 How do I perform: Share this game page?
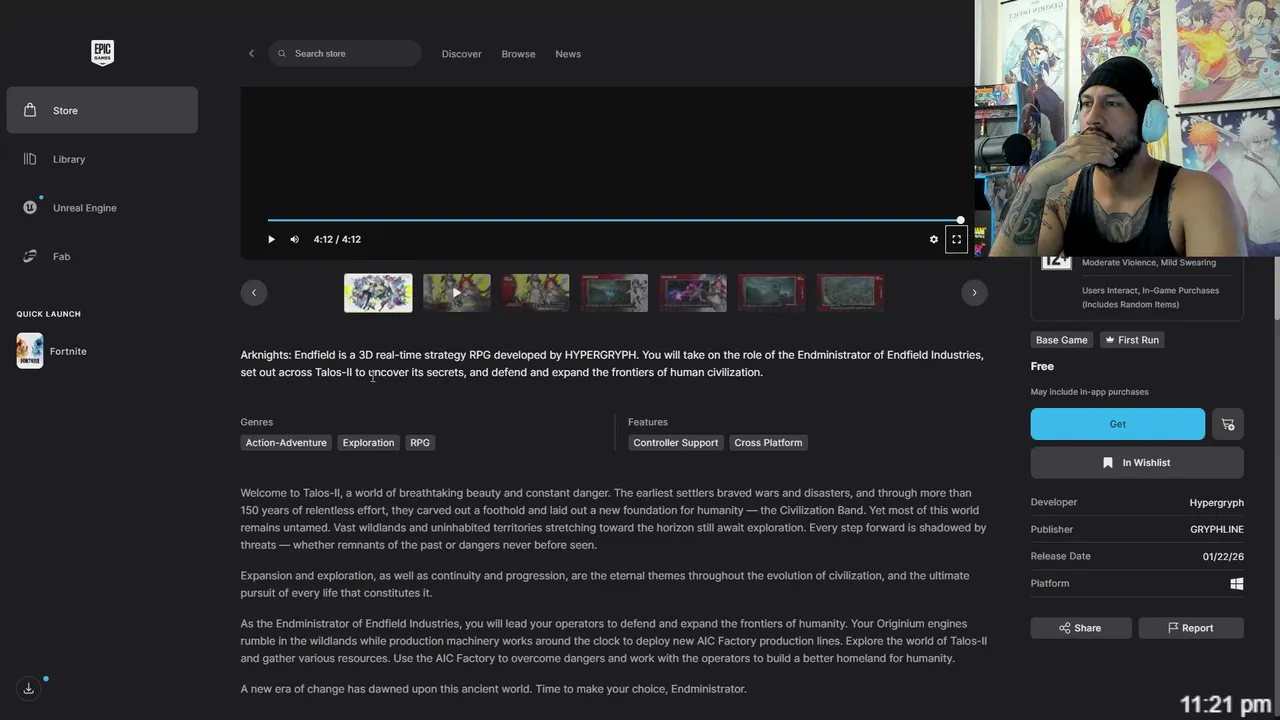coord(1081,628)
